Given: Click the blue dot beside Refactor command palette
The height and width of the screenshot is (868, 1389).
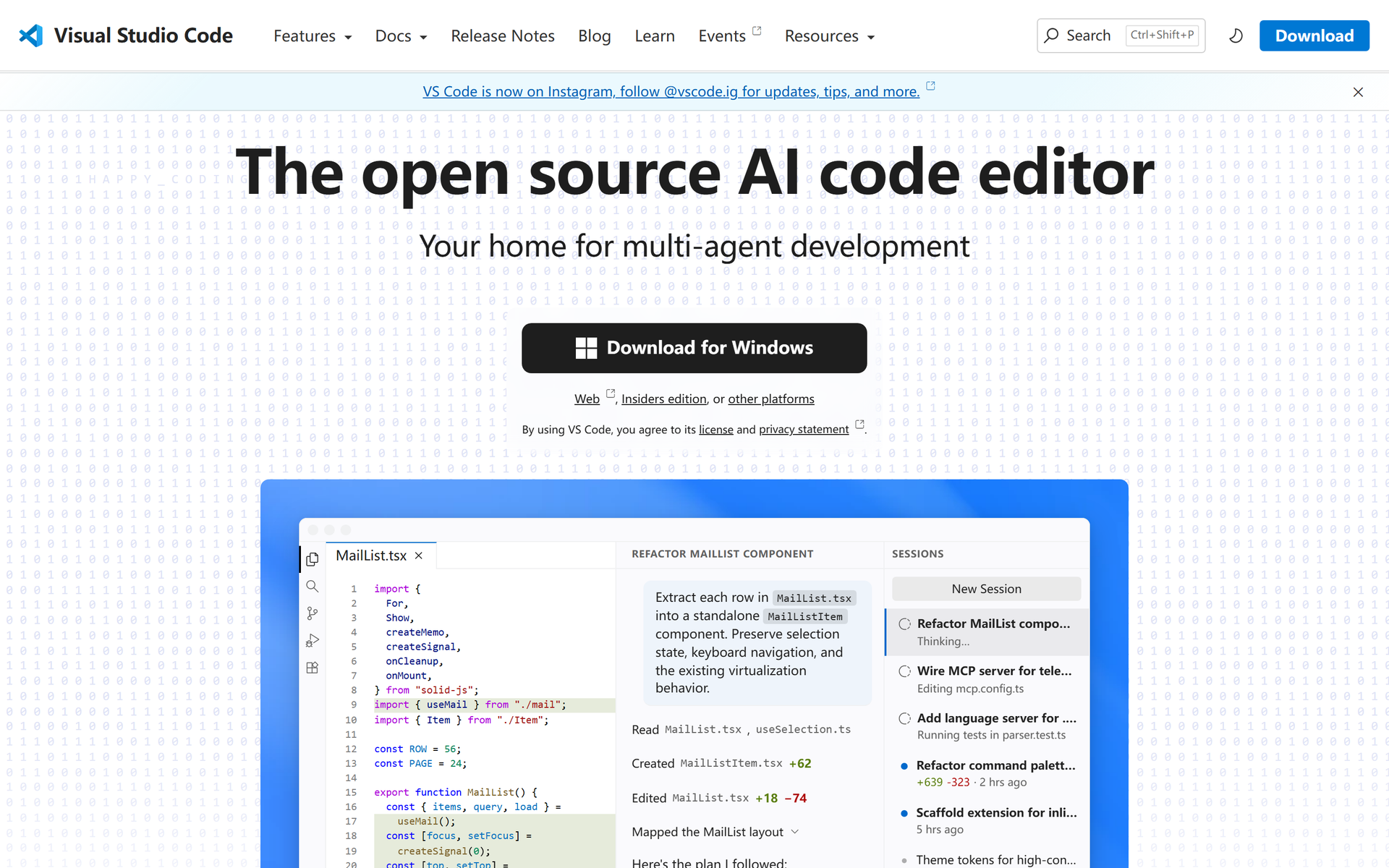Looking at the screenshot, I should click(904, 766).
